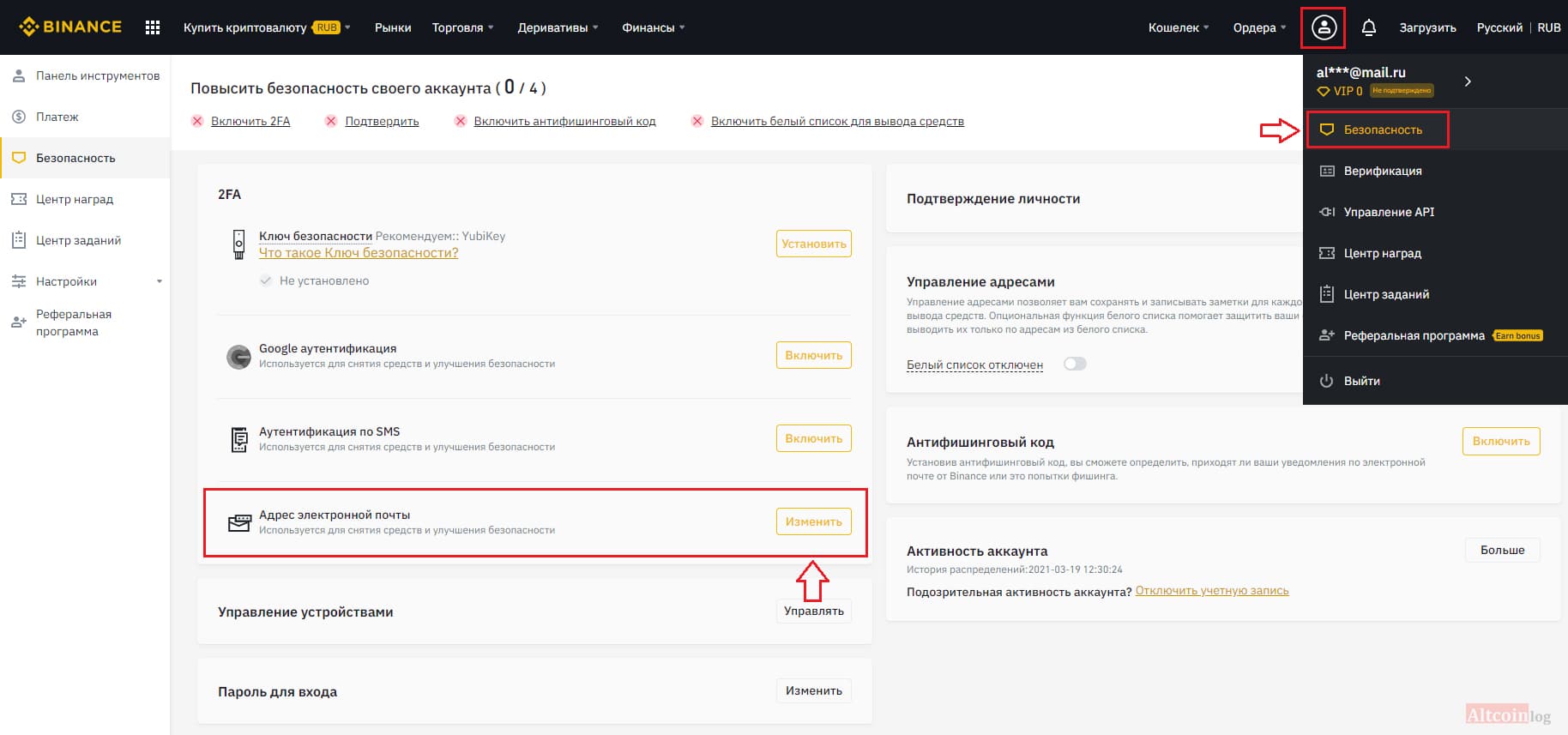Click the Выйти power icon
This screenshot has width=1568, height=735.
pos(1327,381)
